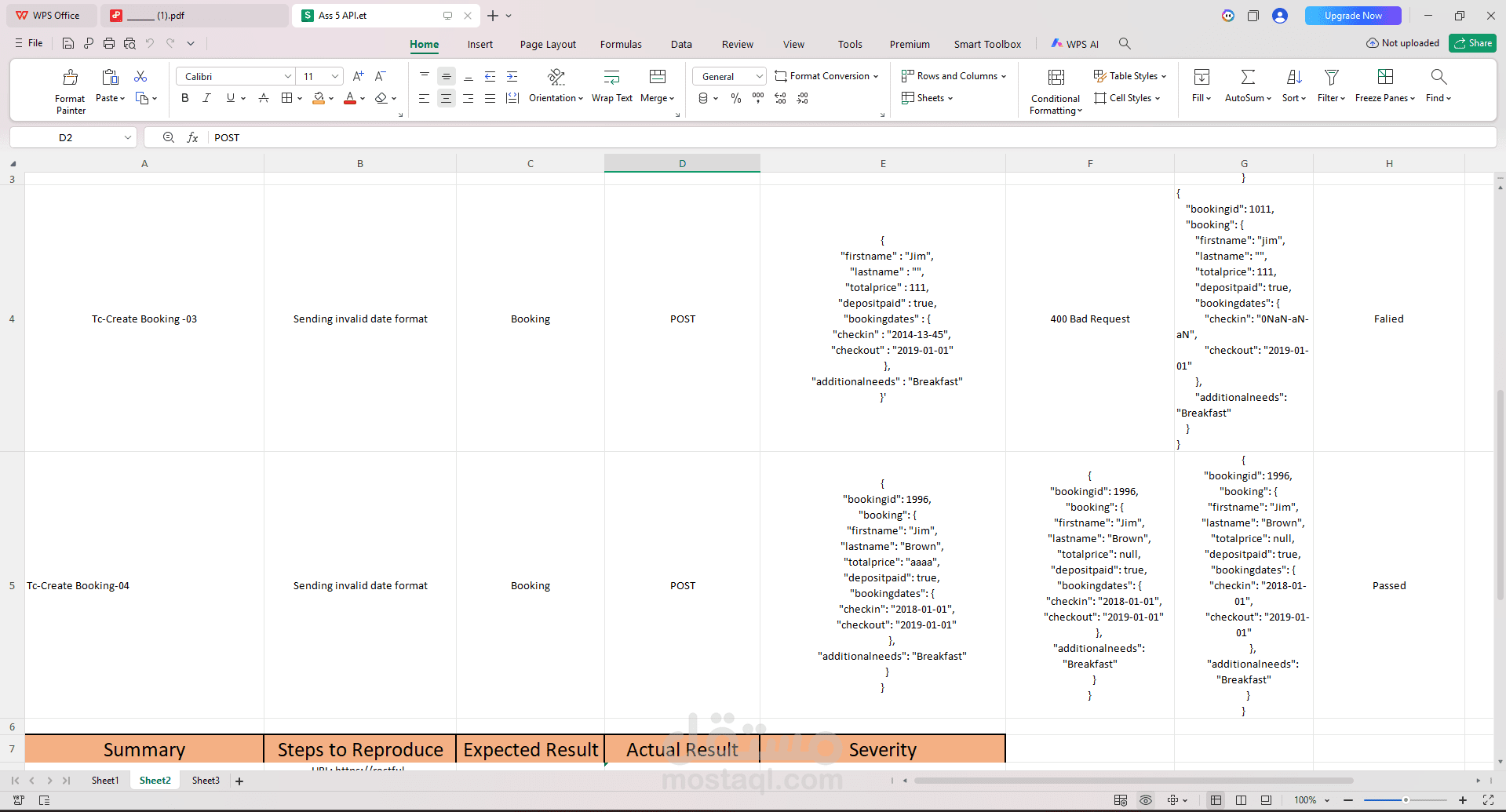Click the user account avatar icon

click(x=1280, y=16)
